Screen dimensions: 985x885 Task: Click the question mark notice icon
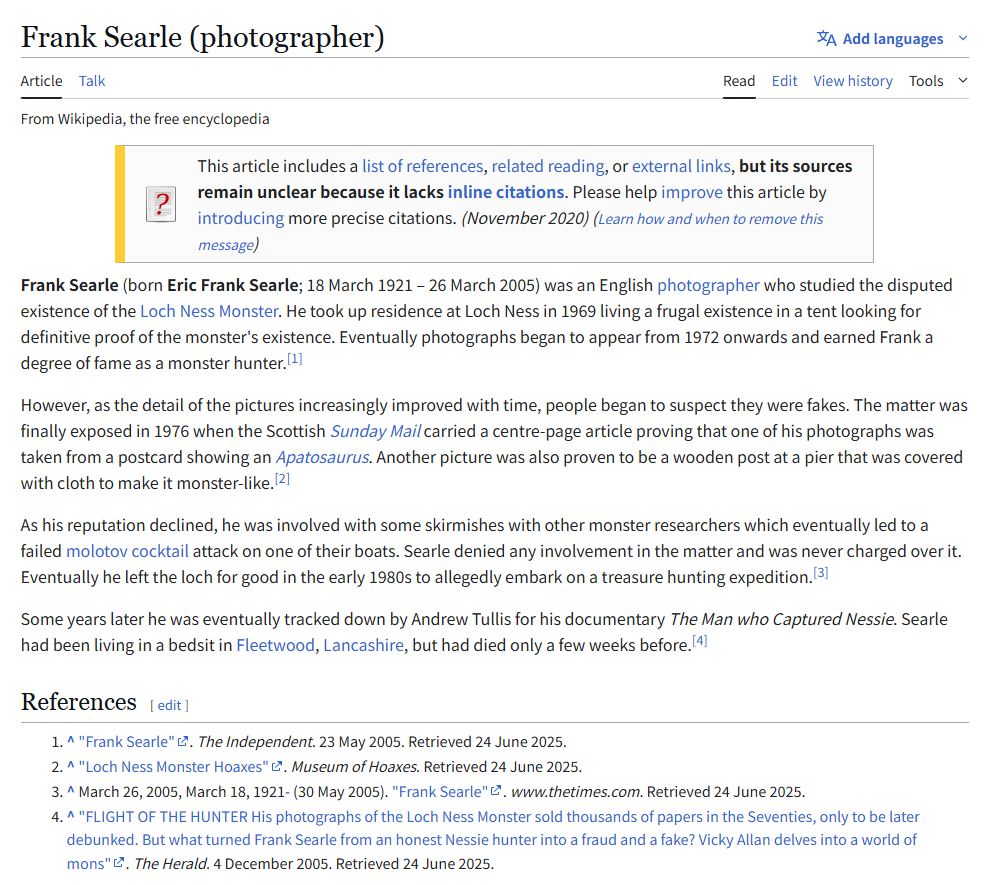click(x=161, y=204)
